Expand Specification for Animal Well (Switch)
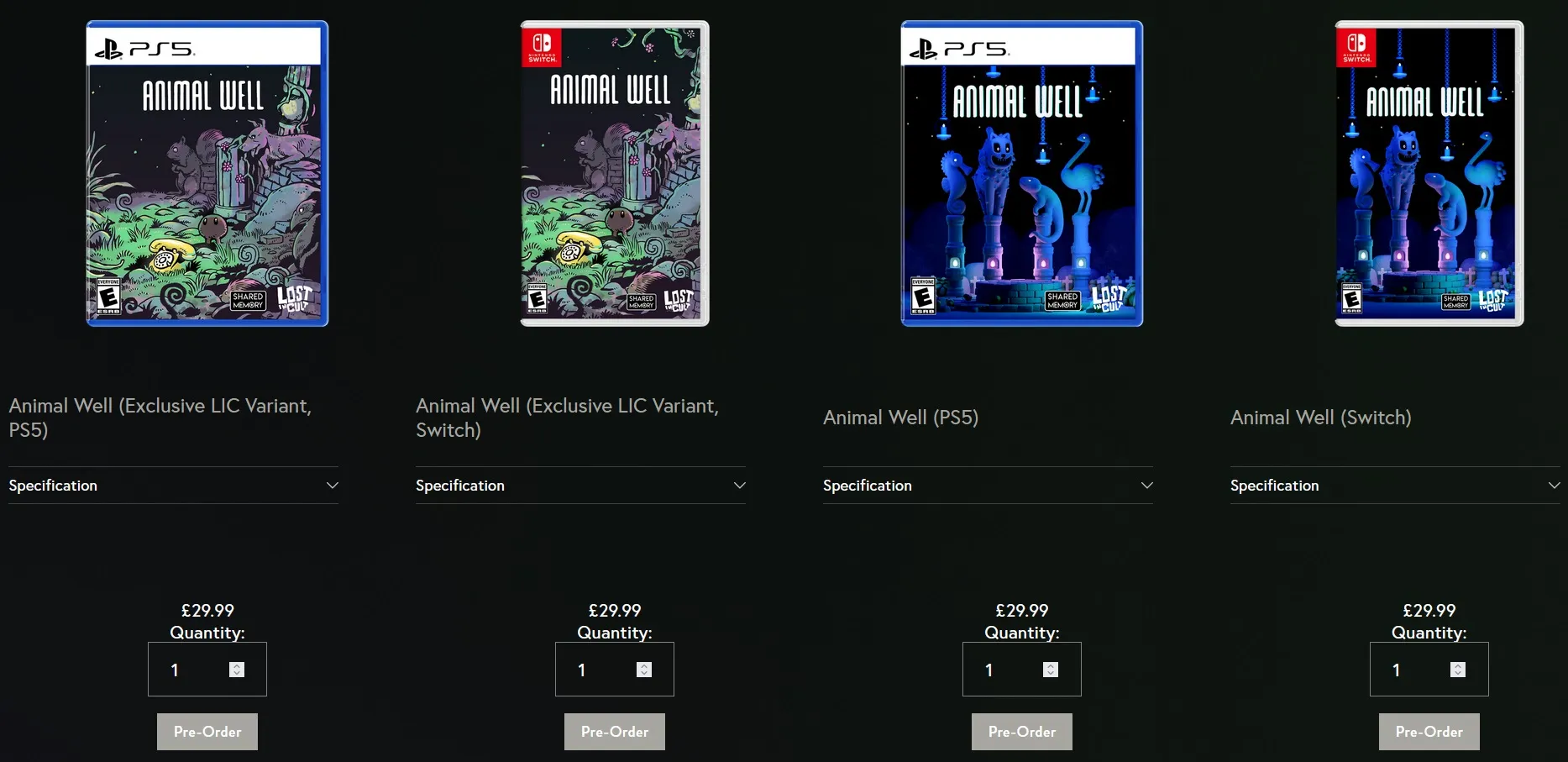The width and height of the screenshot is (1568, 762). point(1396,486)
